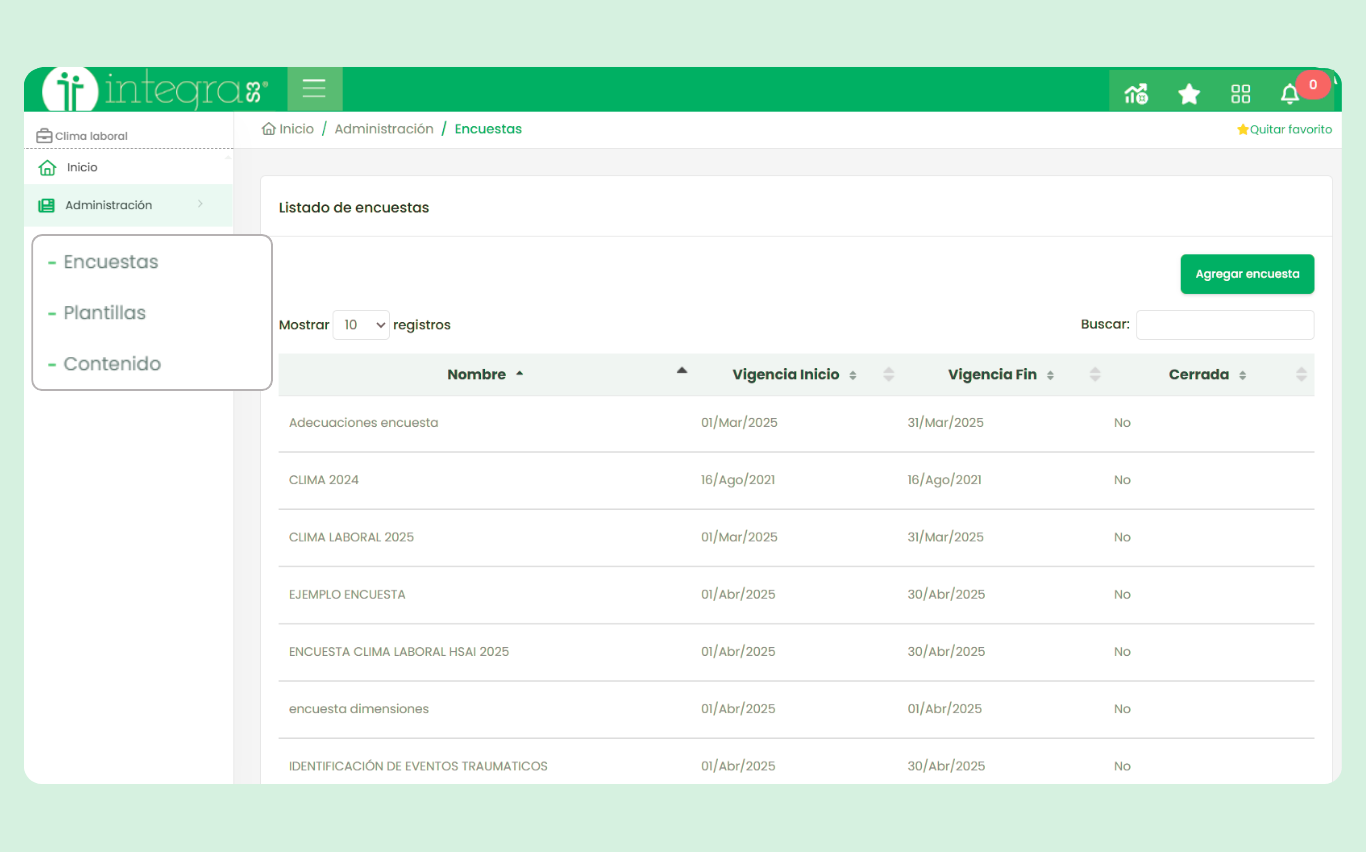Click Quitar favorito link
The height and width of the screenshot is (852, 1366).
click(x=1290, y=129)
